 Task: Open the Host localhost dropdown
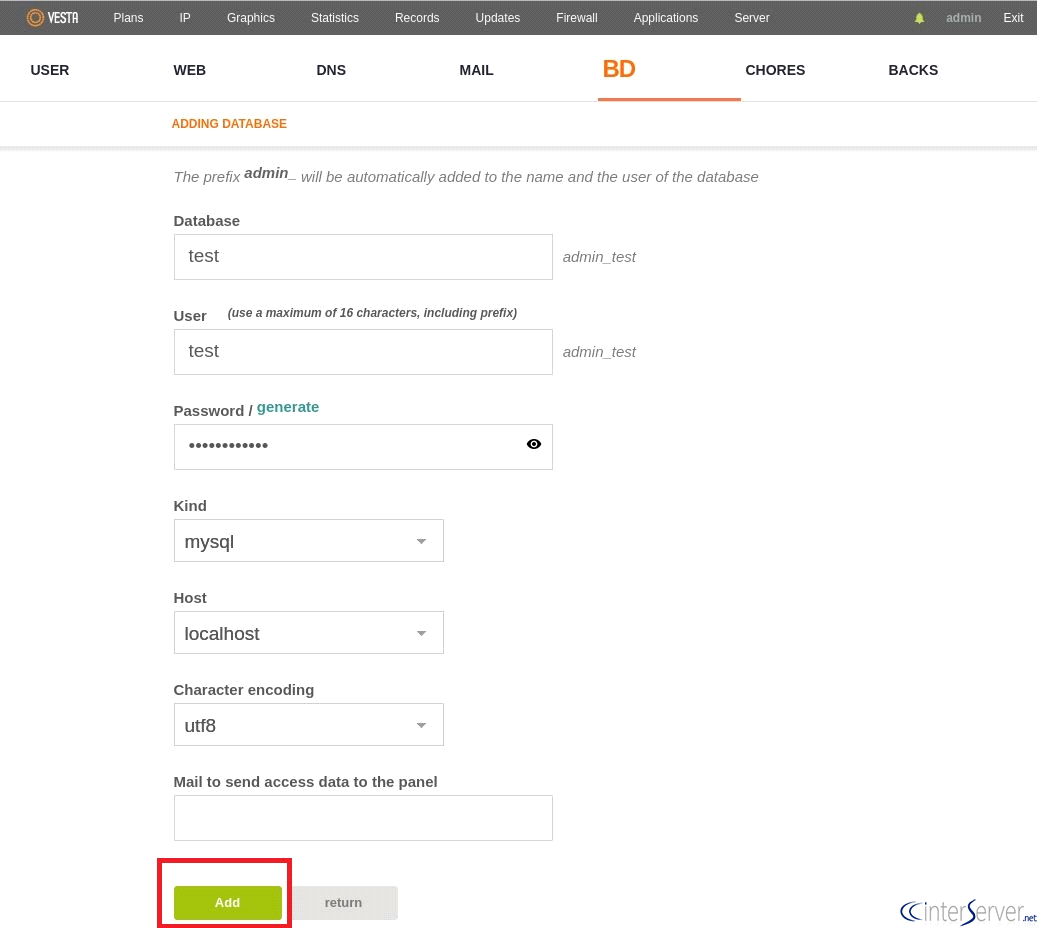309,632
